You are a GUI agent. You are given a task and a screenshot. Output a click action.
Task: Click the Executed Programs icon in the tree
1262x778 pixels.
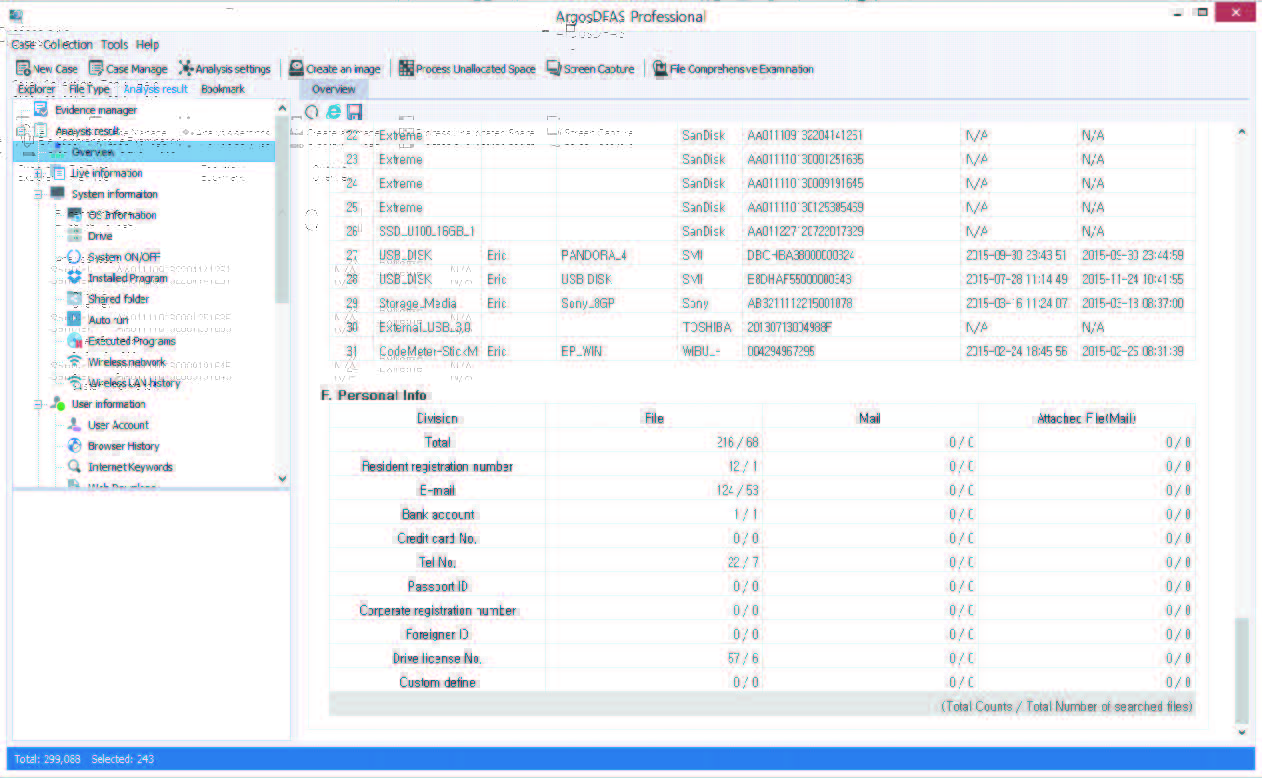click(x=74, y=341)
